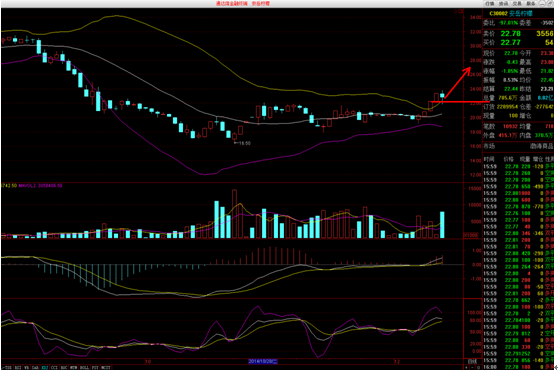
Task: Click the 交易 button in top bar
Action: (517, 4)
